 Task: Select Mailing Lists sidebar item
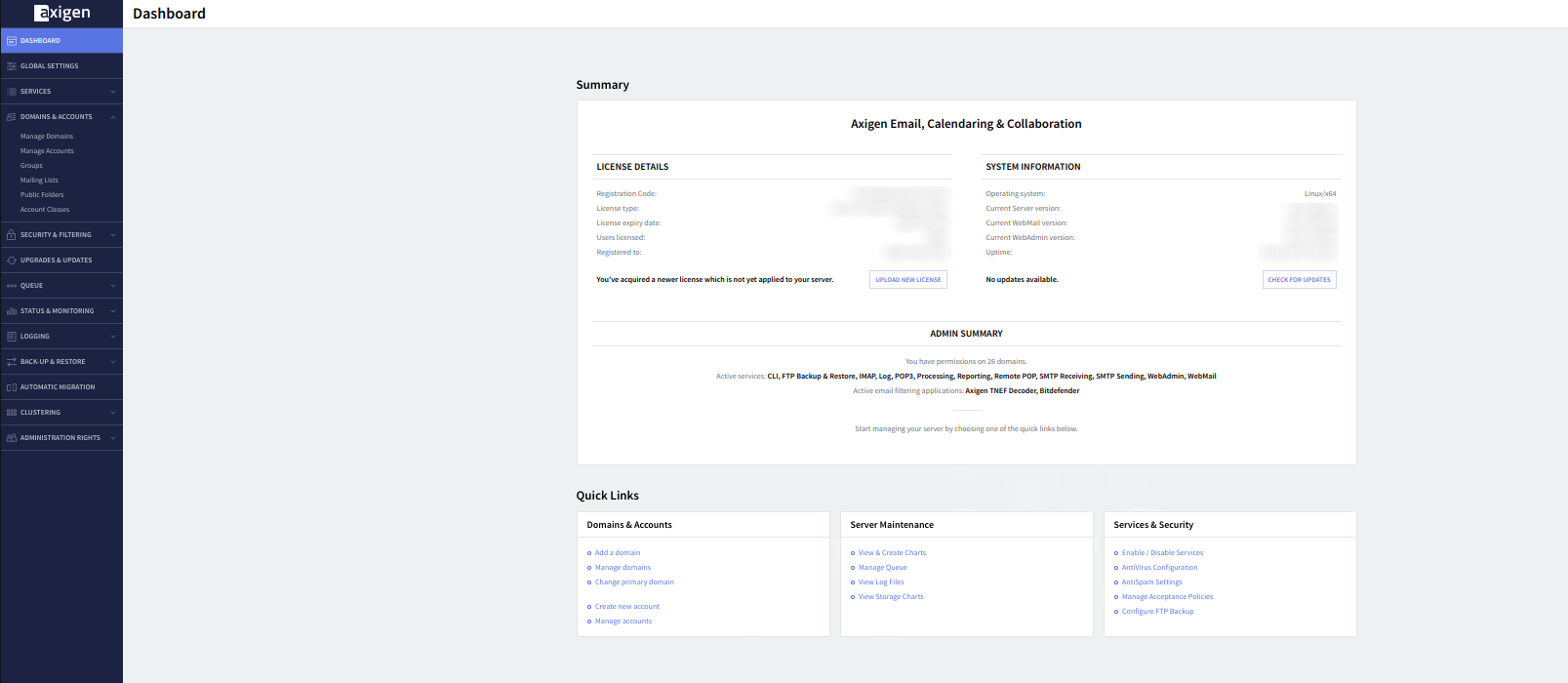pos(39,181)
